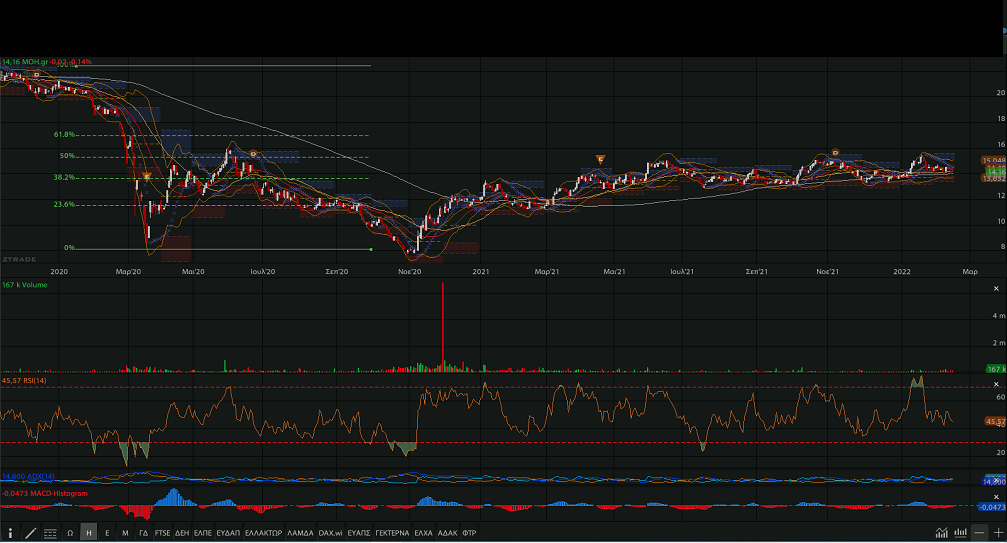Select the Ω timeframe button
This screenshot has height=543, width=1007.
click(x=70, y=533)
